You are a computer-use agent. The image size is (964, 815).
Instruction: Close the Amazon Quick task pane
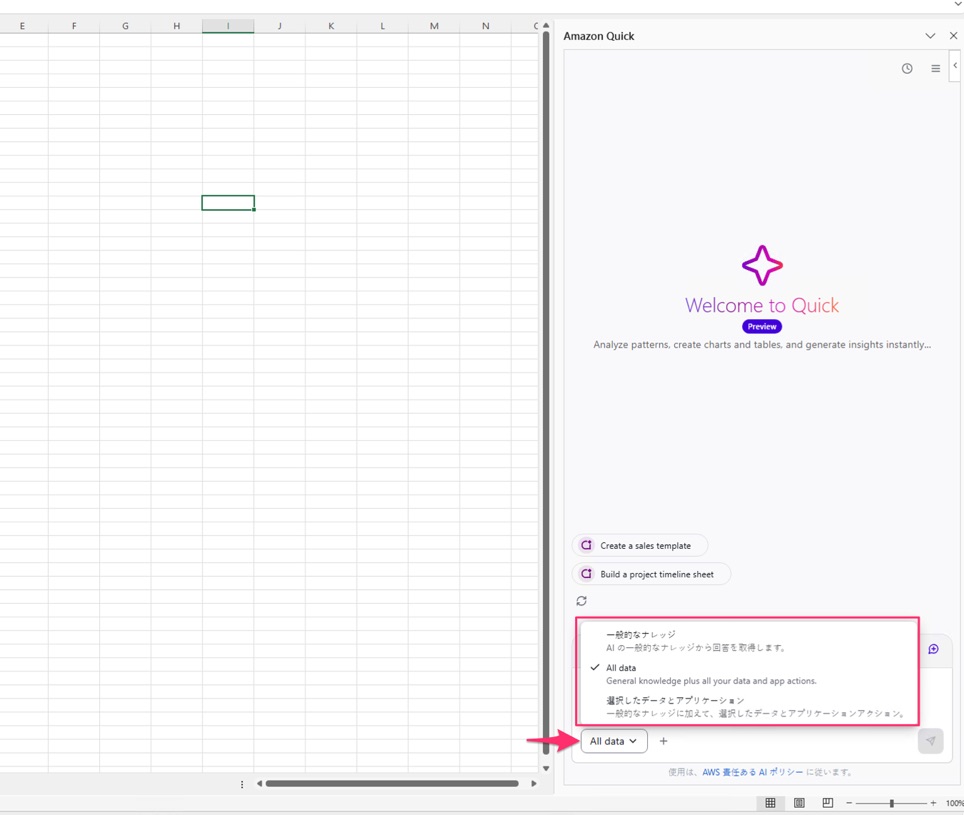[954, 36]
